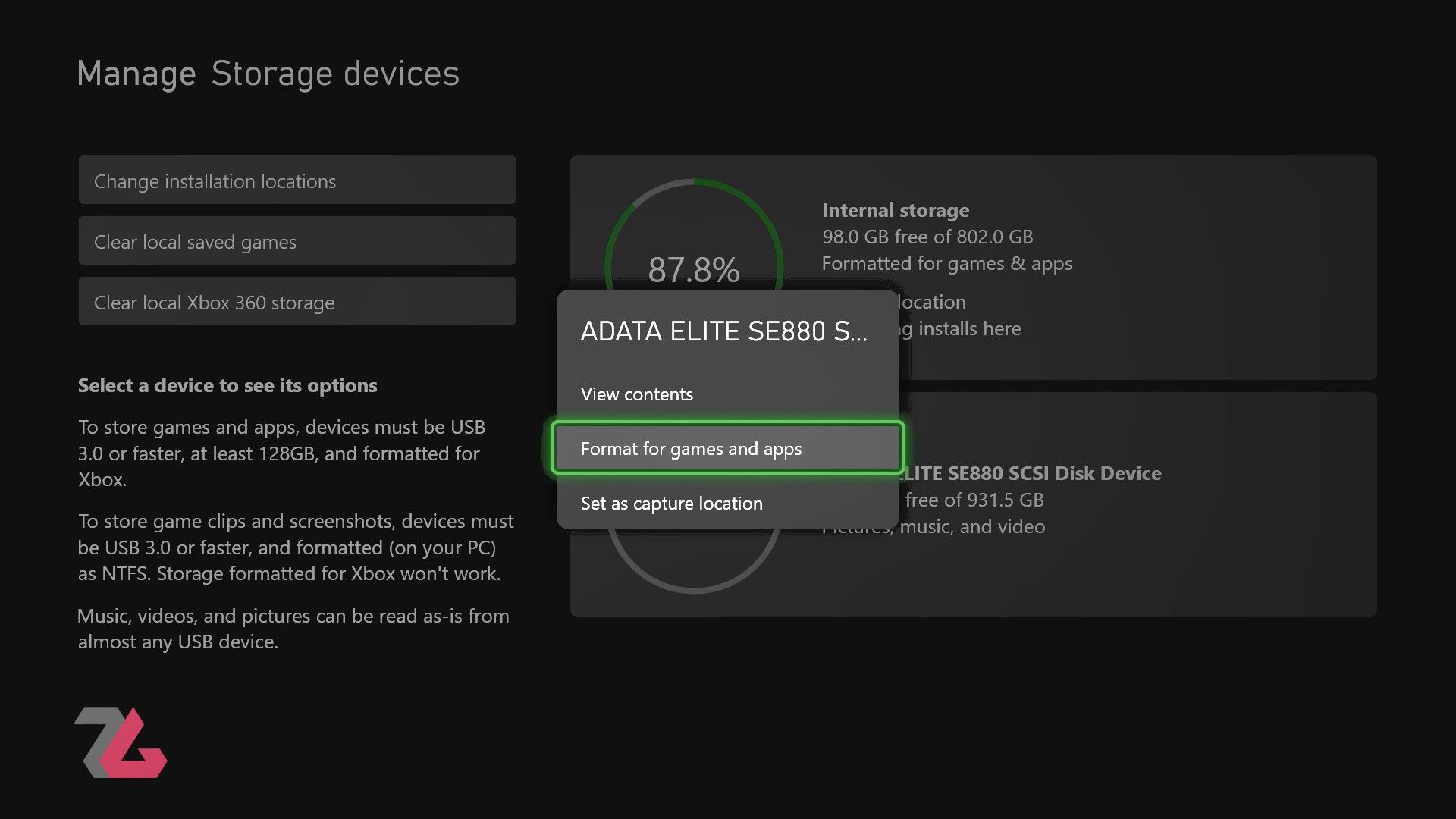Click the ADATA ELITE SE880 popup title
This screenshot has height=819, width=1456.
(x=723, y=331)
